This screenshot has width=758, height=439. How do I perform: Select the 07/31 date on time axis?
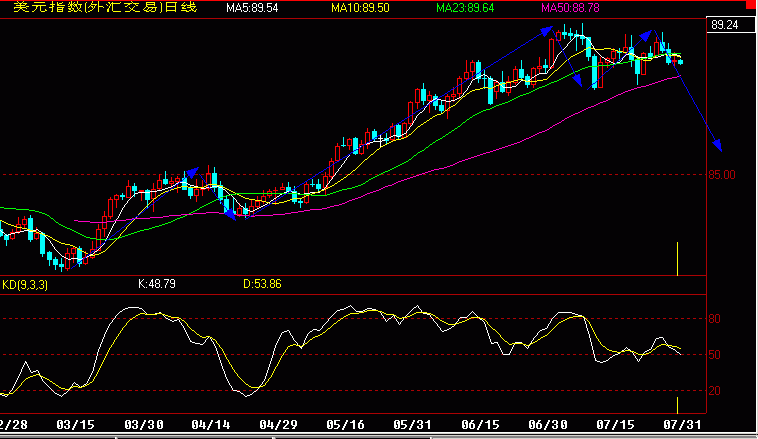(x=682, y=425)
